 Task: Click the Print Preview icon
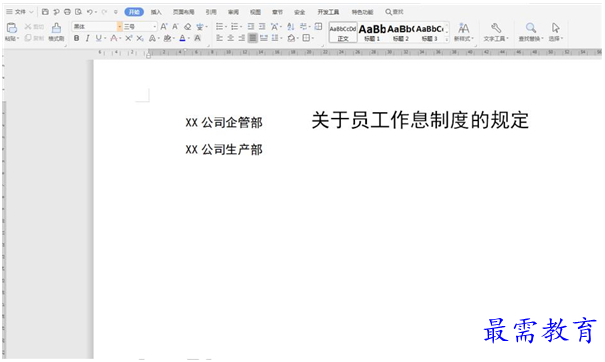tap(78, 12)
